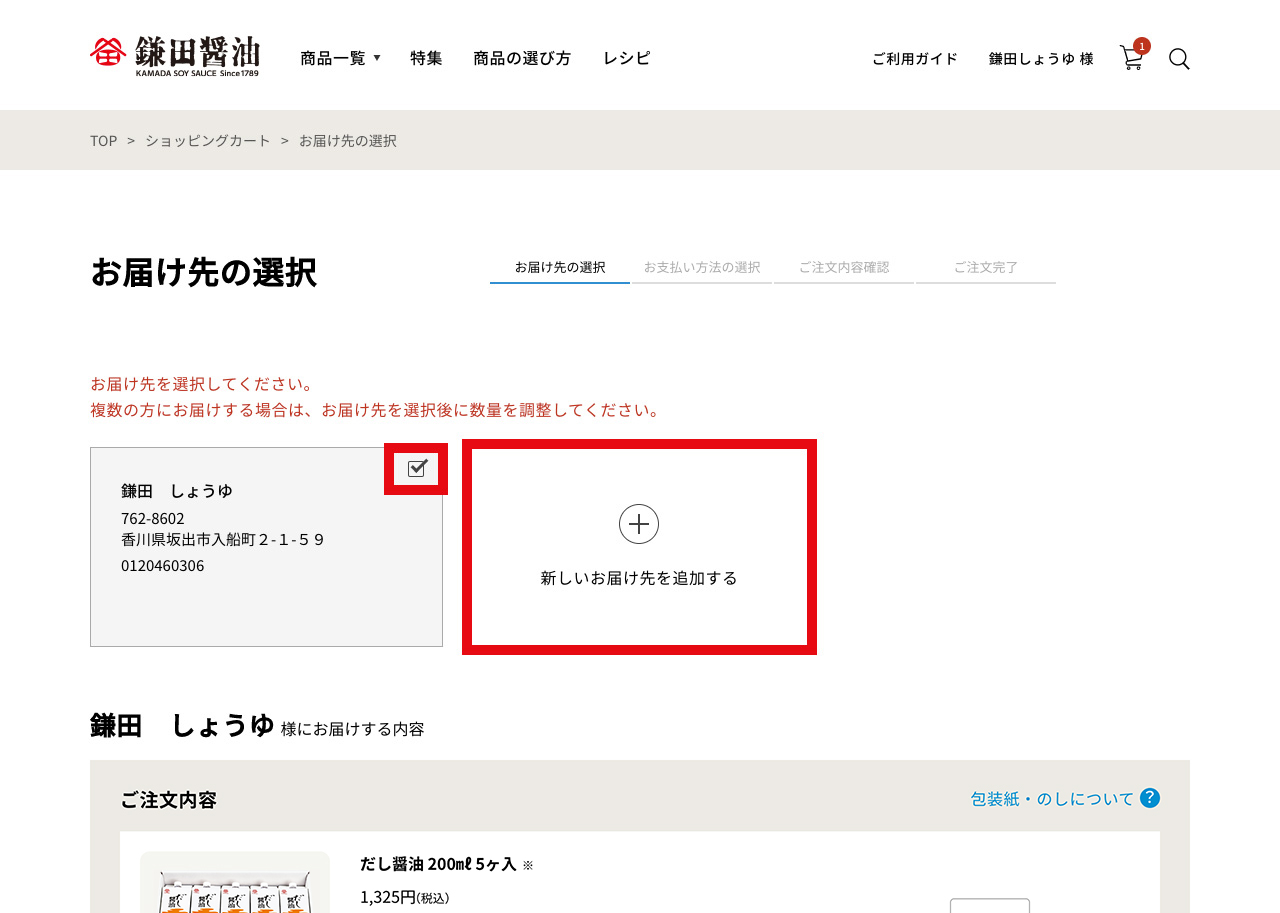
Task: Click the お届け先の選択 breadcrumb text
Action: click(x=348, y=141)
